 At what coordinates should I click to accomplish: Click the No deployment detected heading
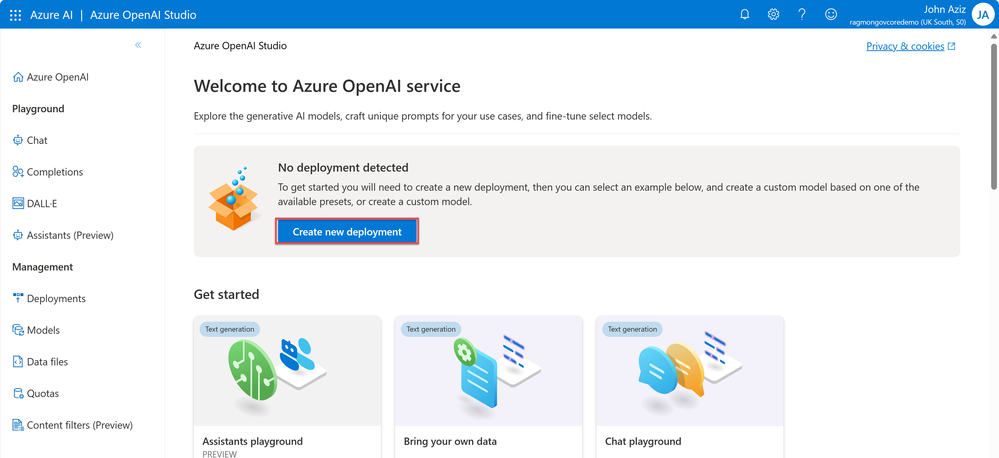tap(343, 168)
